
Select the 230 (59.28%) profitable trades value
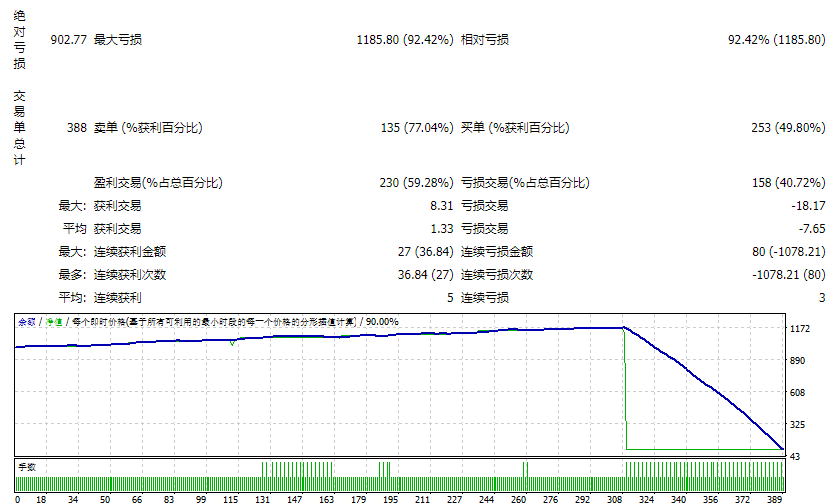[x=417, y=183]
